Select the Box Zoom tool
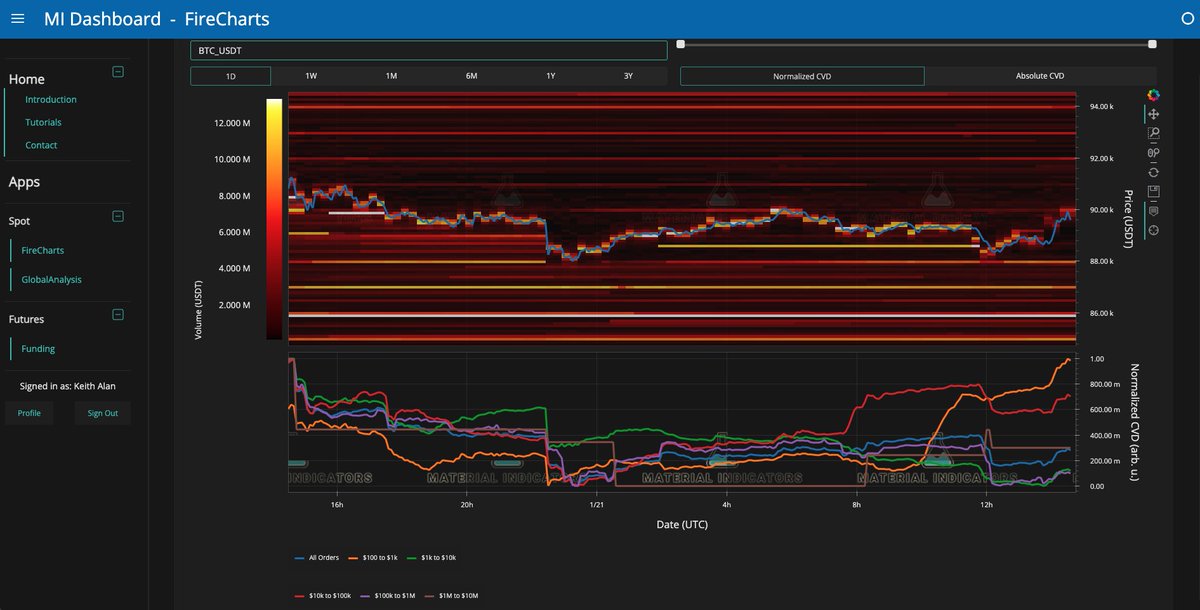This screenshot has width=1200, height=610. [1153, 133]
